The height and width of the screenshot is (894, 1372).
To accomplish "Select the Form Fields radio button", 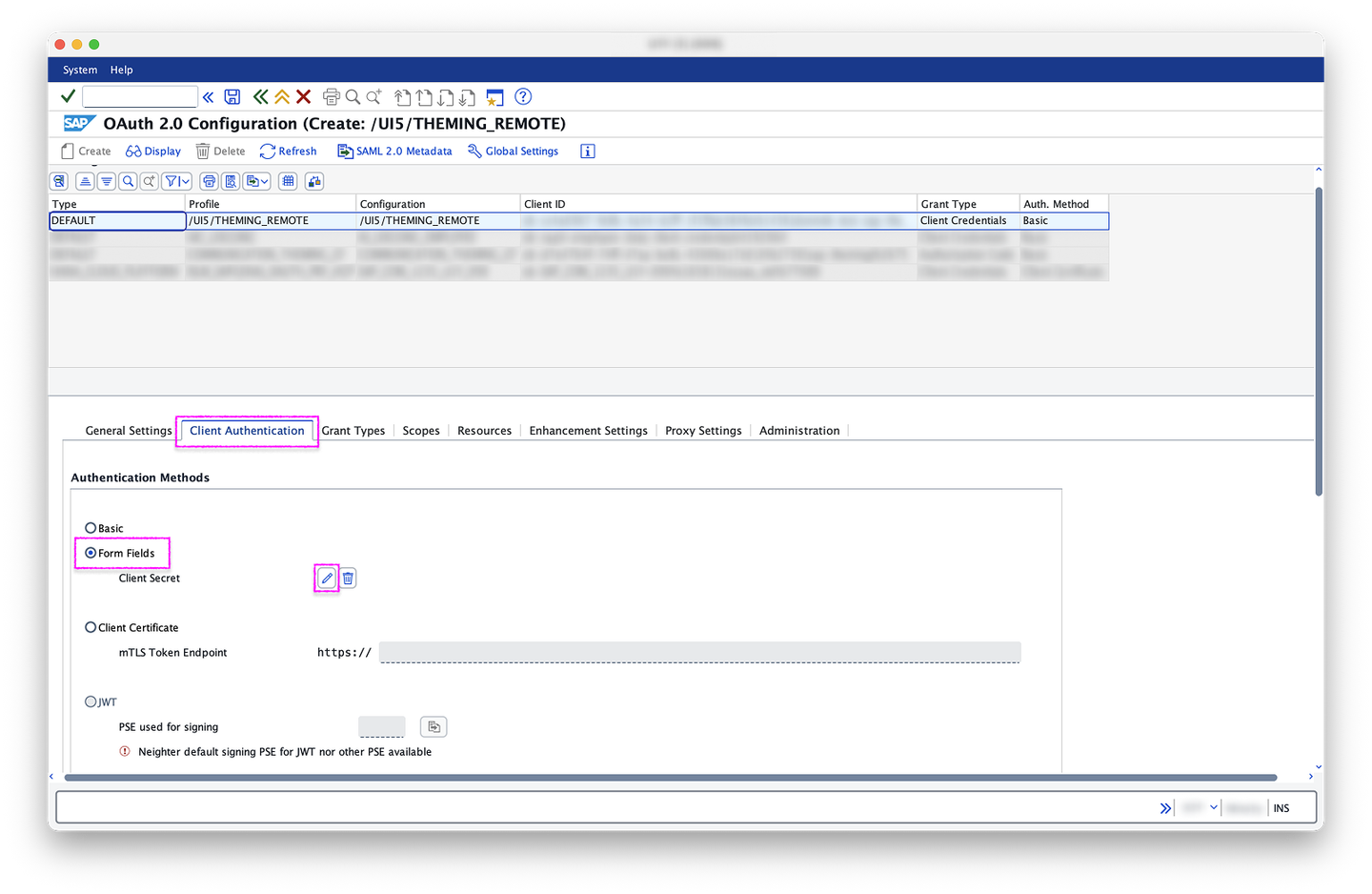I will [x=91, y=553].
